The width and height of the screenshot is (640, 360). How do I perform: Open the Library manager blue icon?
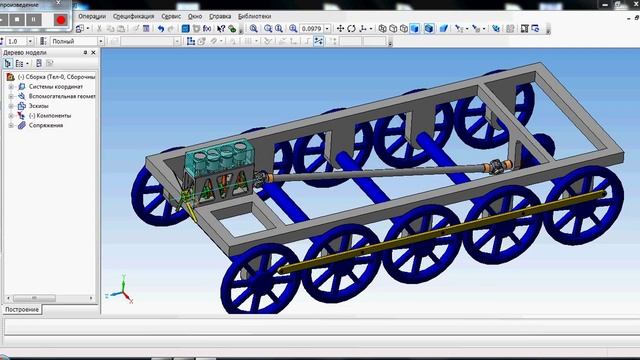coord(185,29)
